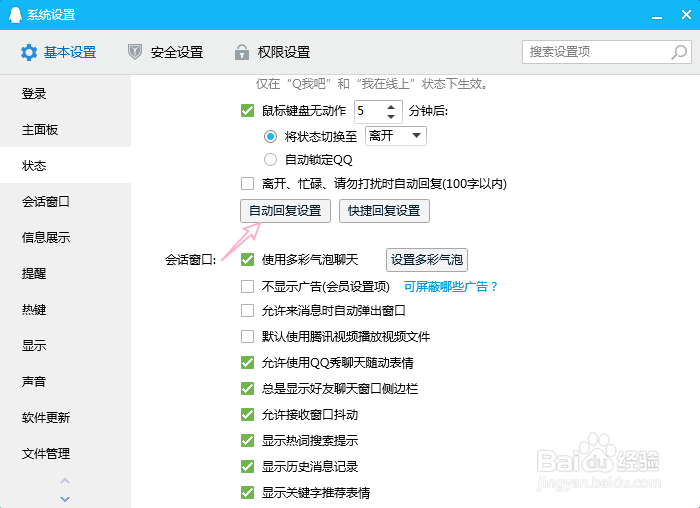Decrease minutes with the stepper down arrow

tap(391, 117)
